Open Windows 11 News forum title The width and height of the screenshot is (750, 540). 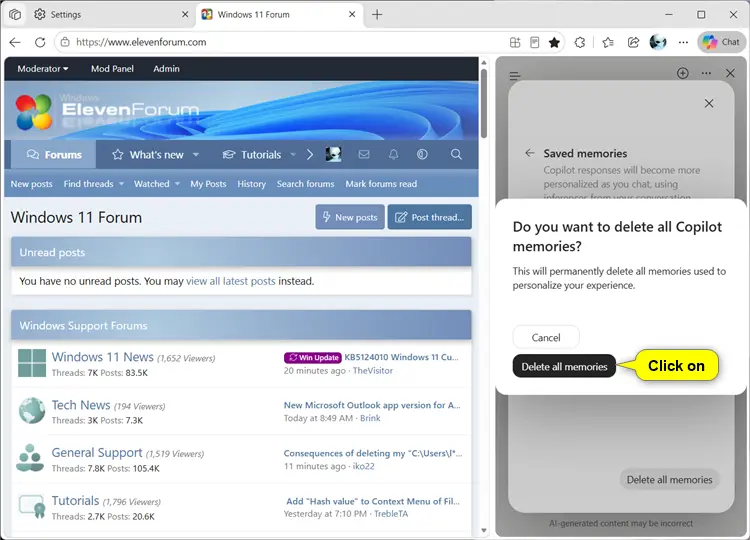pyautogui.click(x=103, y=357)
